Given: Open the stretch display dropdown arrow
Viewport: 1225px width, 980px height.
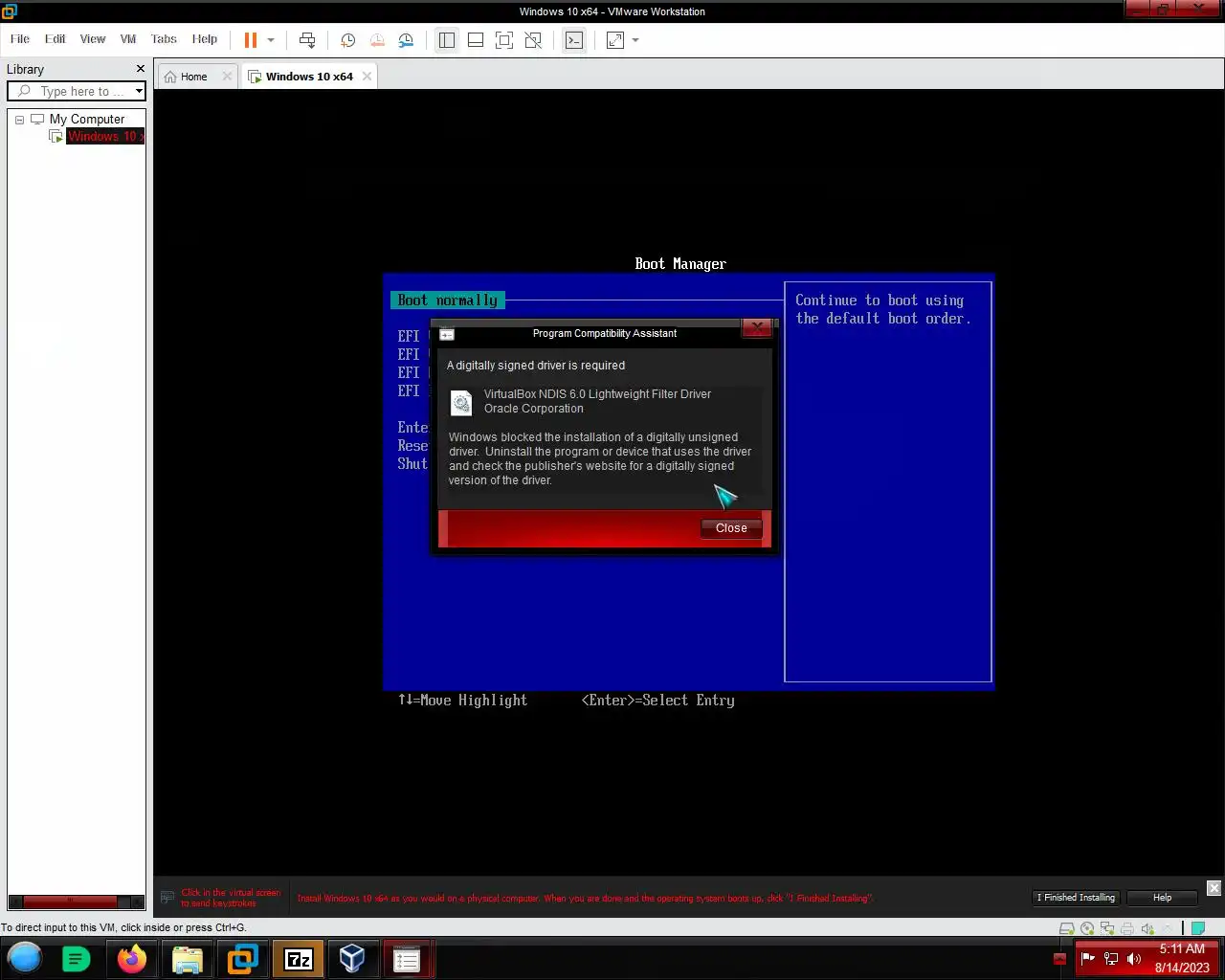Looking at the screenshot, I should 635,40.
